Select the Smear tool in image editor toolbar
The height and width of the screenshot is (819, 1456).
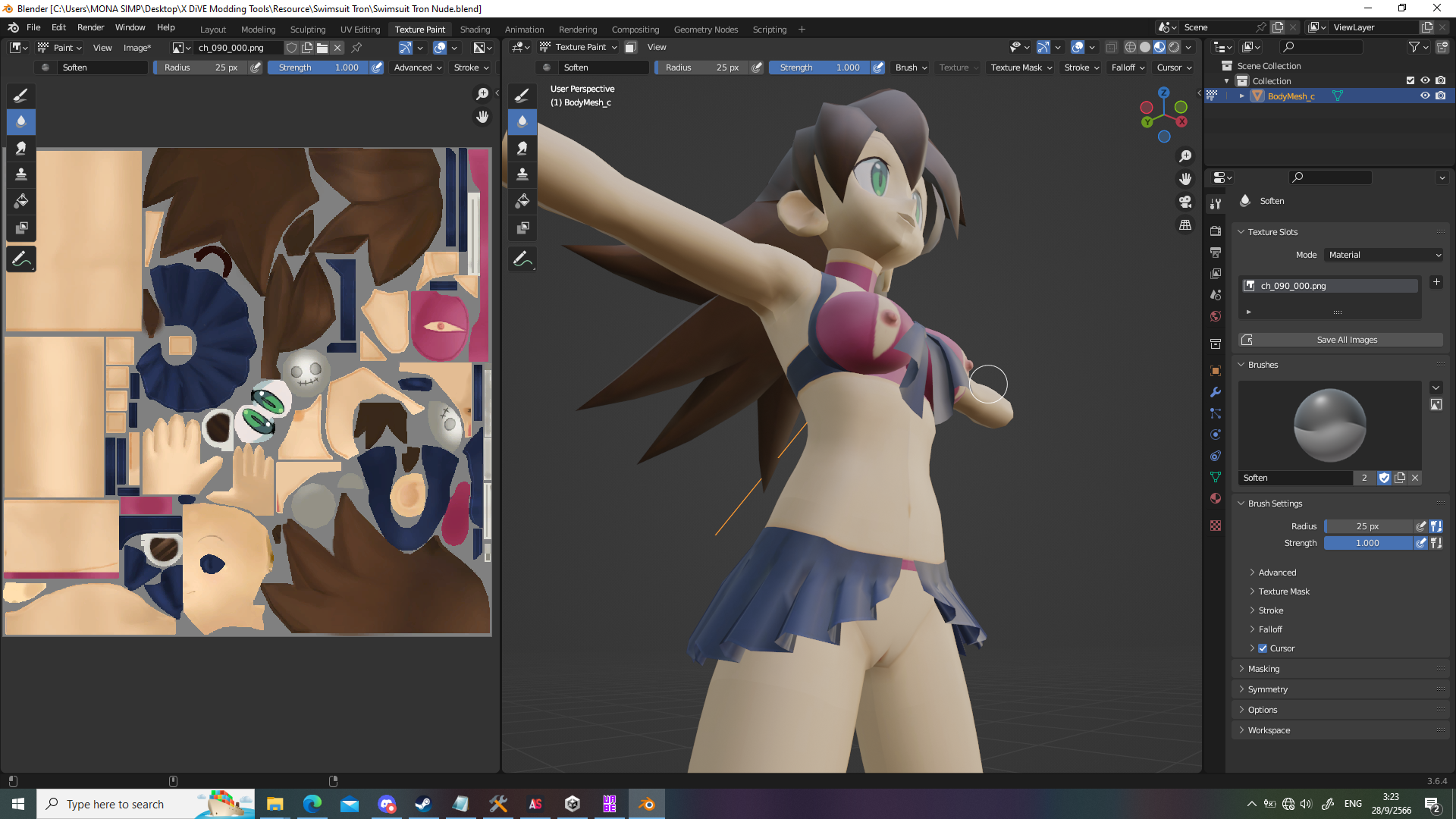click(x=21, y=149)
